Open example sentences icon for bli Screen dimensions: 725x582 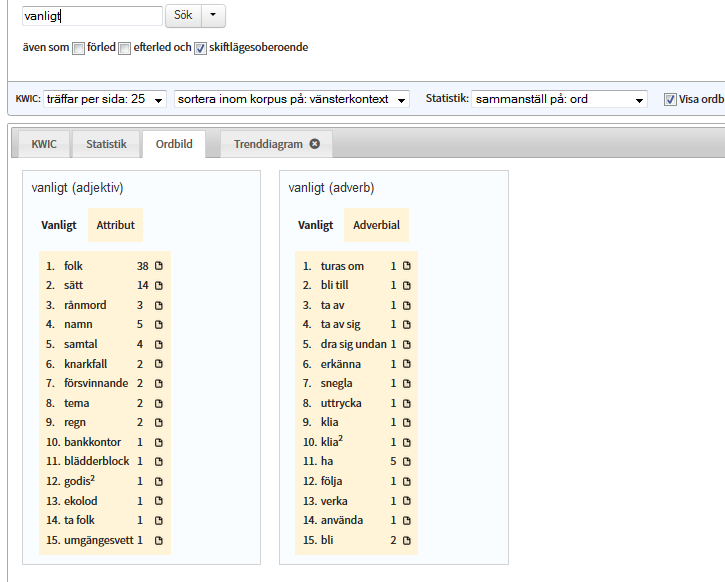click(407, 540)
